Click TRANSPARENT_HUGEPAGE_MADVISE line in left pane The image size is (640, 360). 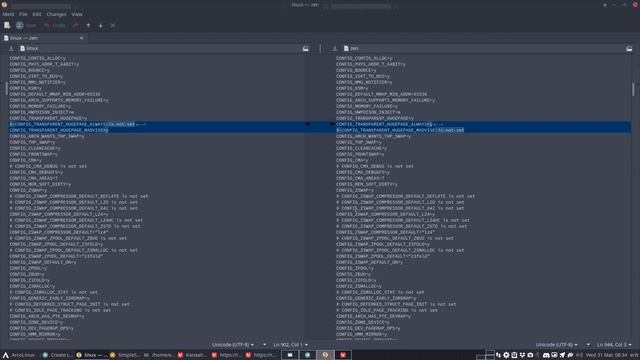coord(59,130)
